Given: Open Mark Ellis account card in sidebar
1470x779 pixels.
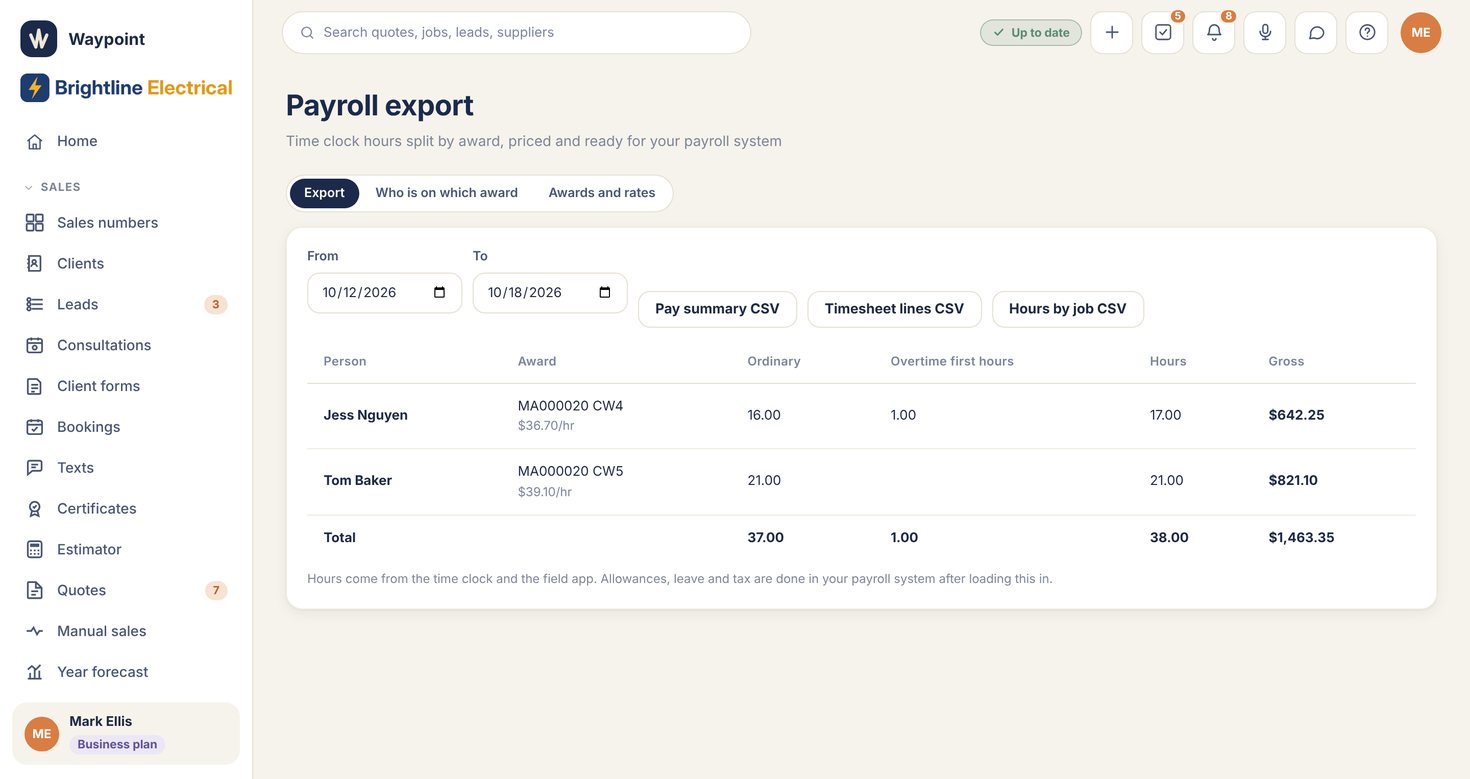Looking at the screenshot, I should 126,733.
